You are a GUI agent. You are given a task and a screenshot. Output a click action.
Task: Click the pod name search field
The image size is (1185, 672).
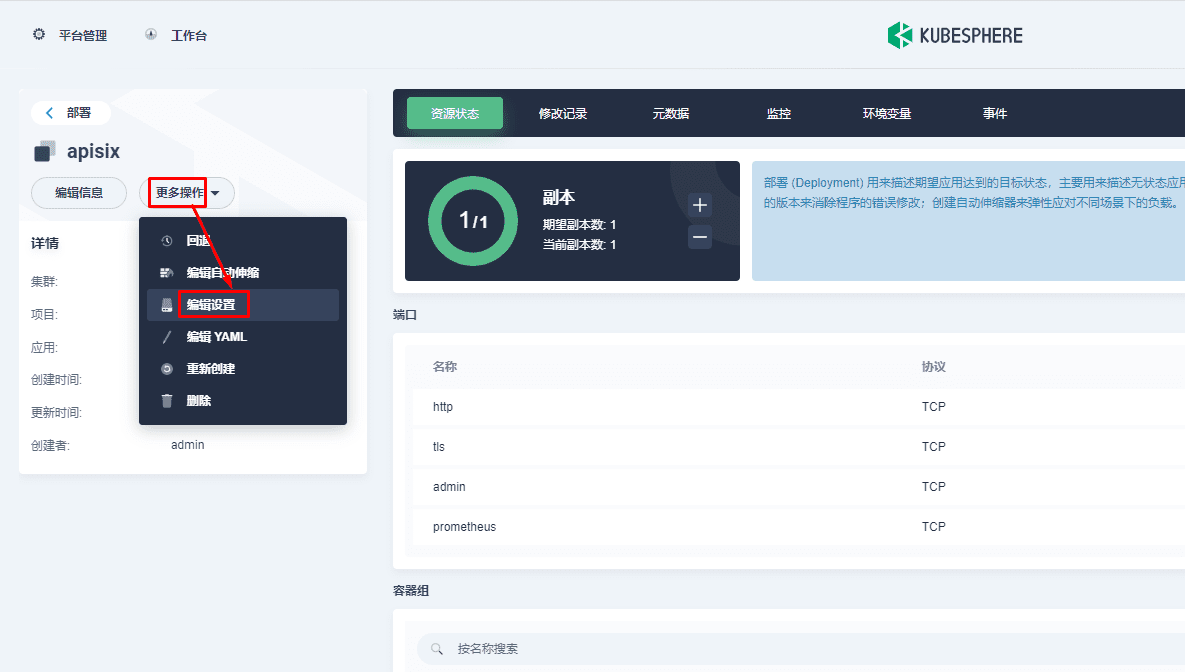(x=801, y=649)
